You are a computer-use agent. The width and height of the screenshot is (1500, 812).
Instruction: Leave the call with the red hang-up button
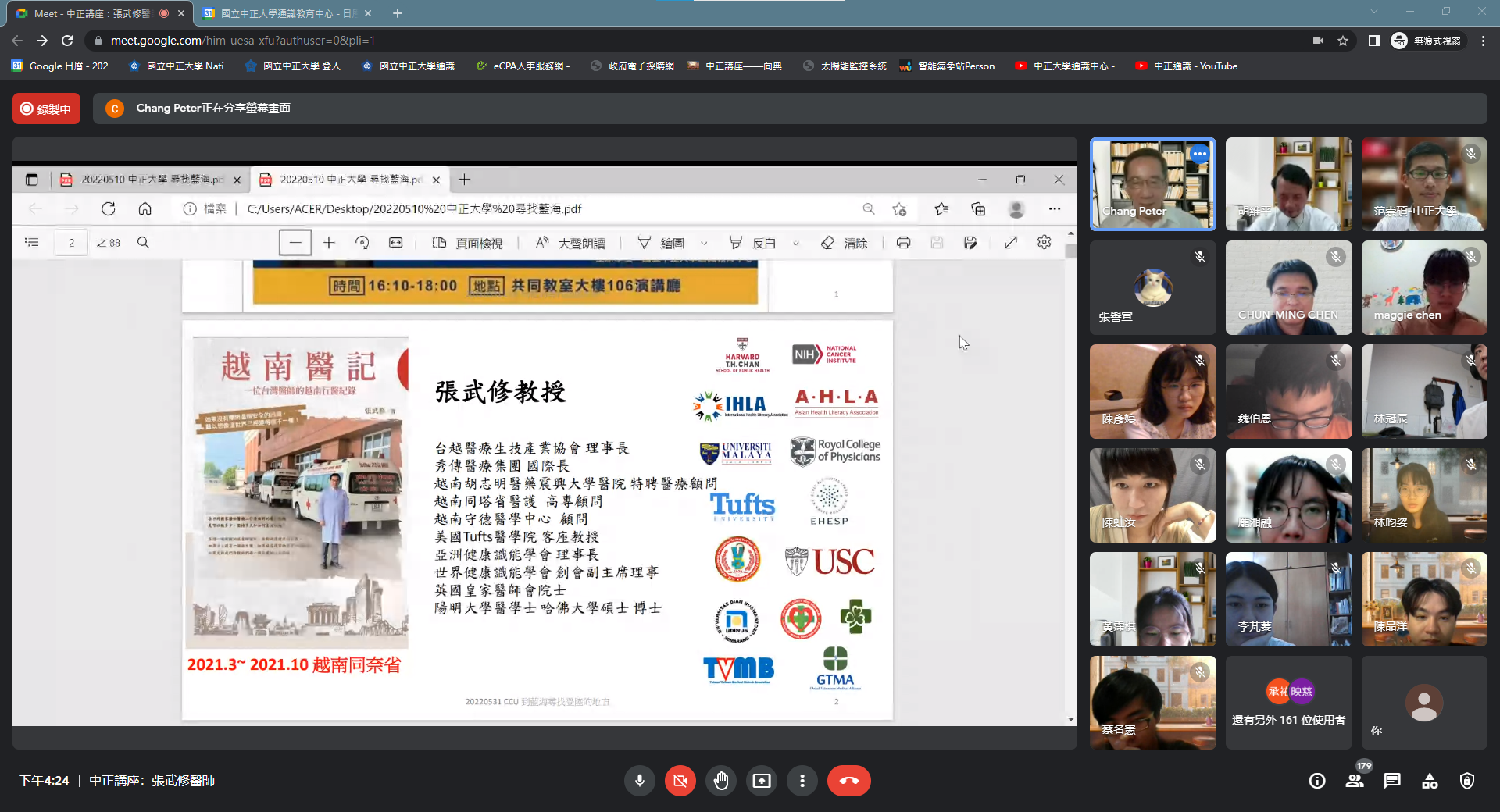[849, 781]
